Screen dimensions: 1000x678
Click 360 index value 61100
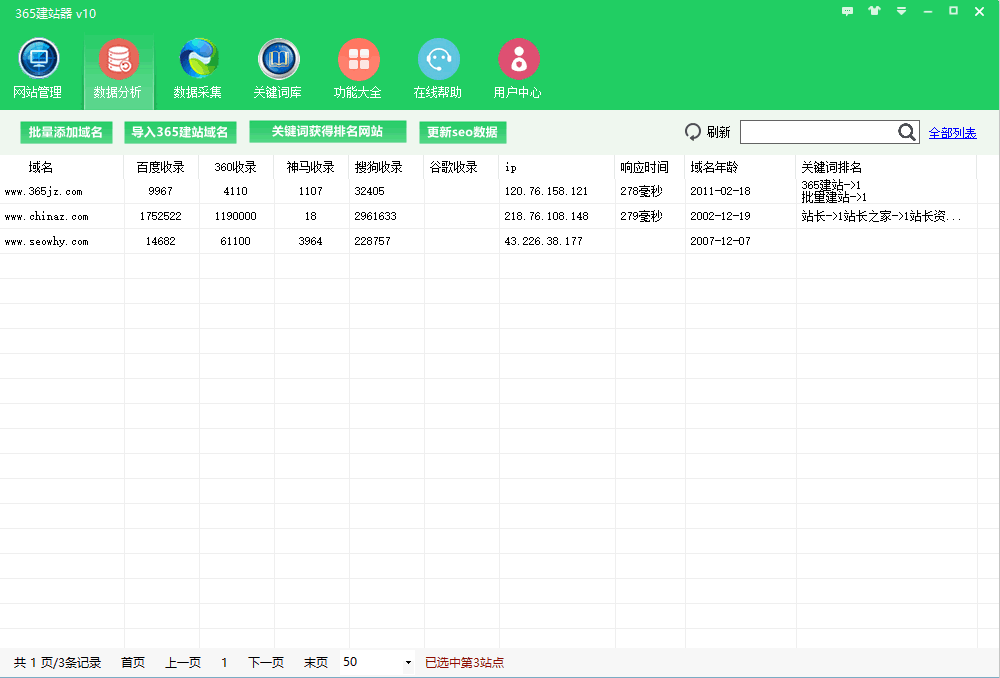pyautogui.click(x=235, y=241)
